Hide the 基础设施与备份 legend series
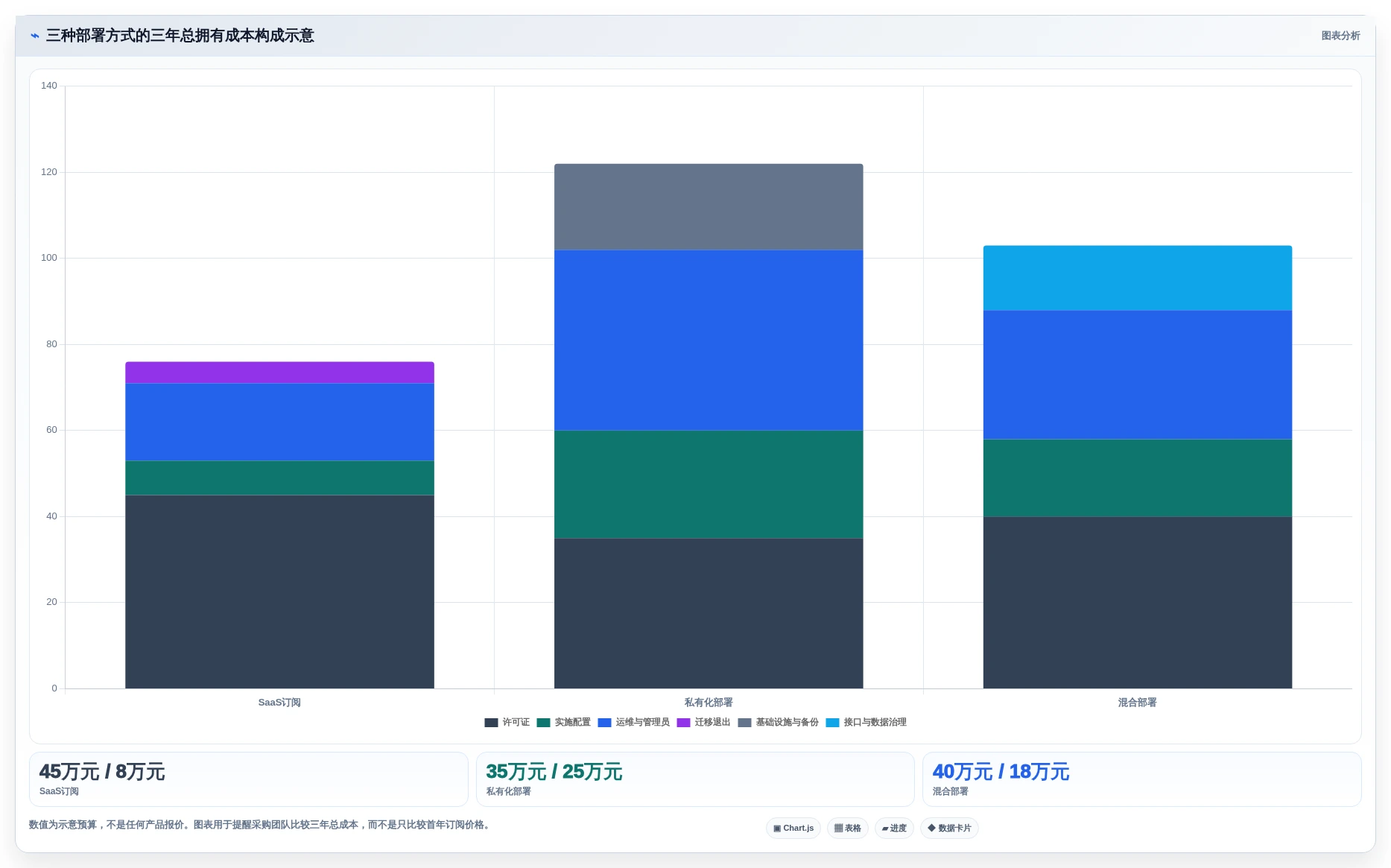Viewport: 1391px width, 868px height. 778,722
